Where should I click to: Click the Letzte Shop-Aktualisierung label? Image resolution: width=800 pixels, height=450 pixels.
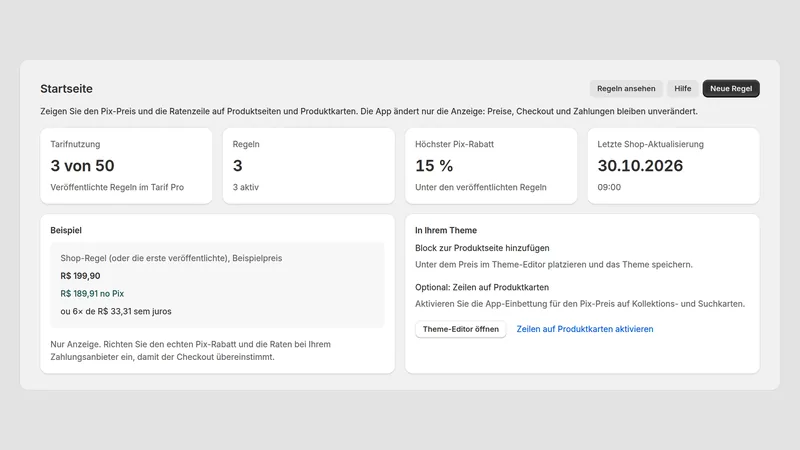point(651,144)
